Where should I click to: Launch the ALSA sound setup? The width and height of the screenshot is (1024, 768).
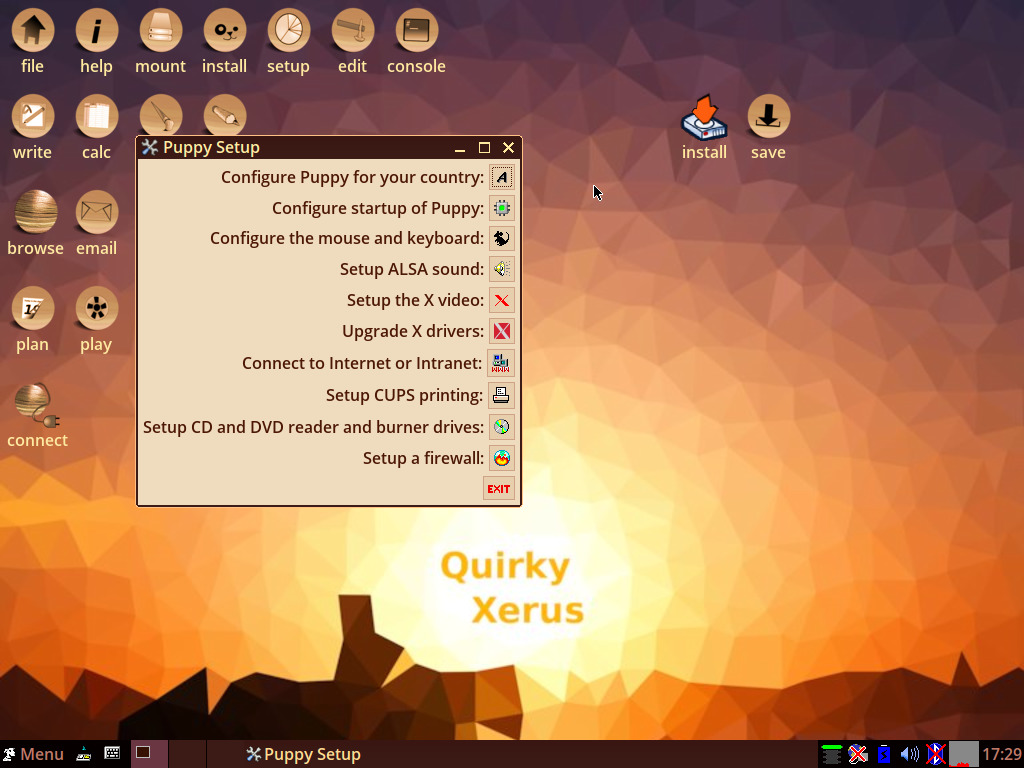point(500,269)
